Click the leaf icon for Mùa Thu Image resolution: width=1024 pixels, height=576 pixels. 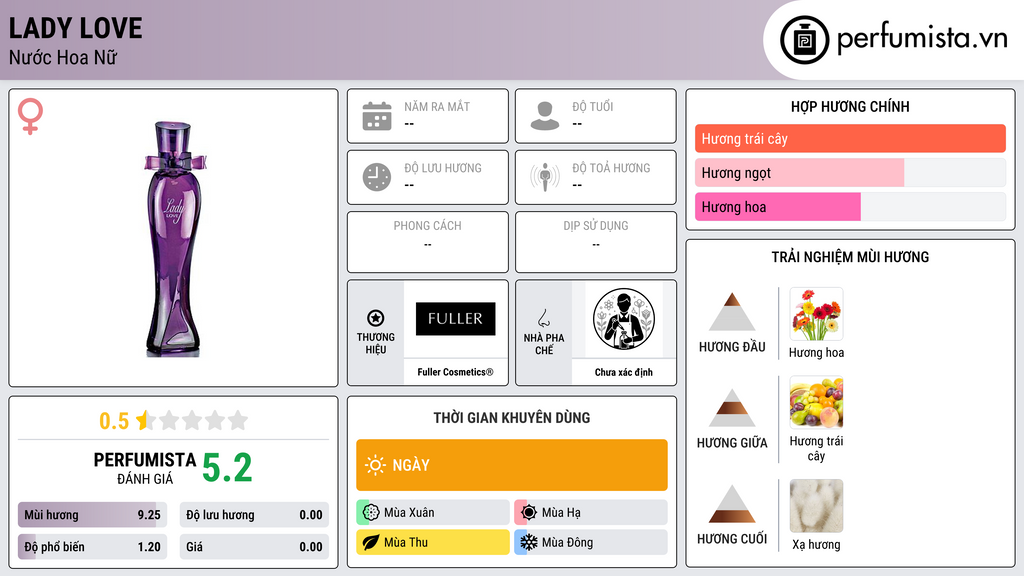tap(371, 542)
